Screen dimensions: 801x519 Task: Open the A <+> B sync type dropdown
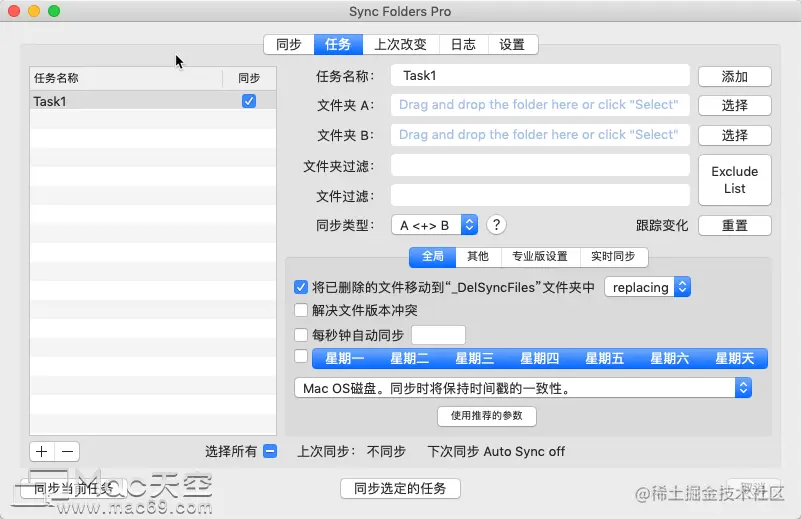pos(434,225)
